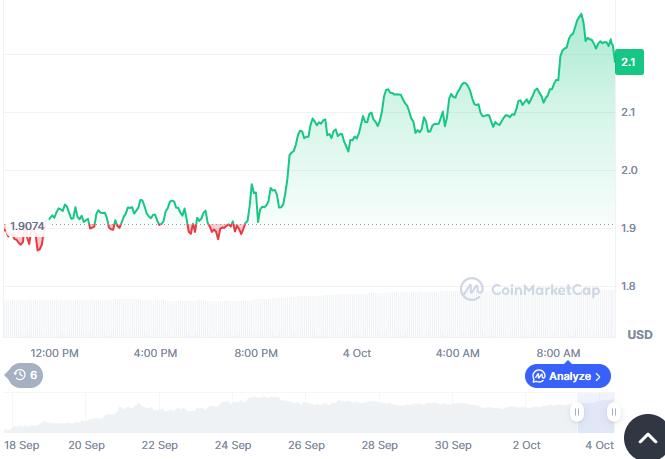Click the scroll-to-top arrow button
This screenshot has width=665, height=459.
coord(645,438)
